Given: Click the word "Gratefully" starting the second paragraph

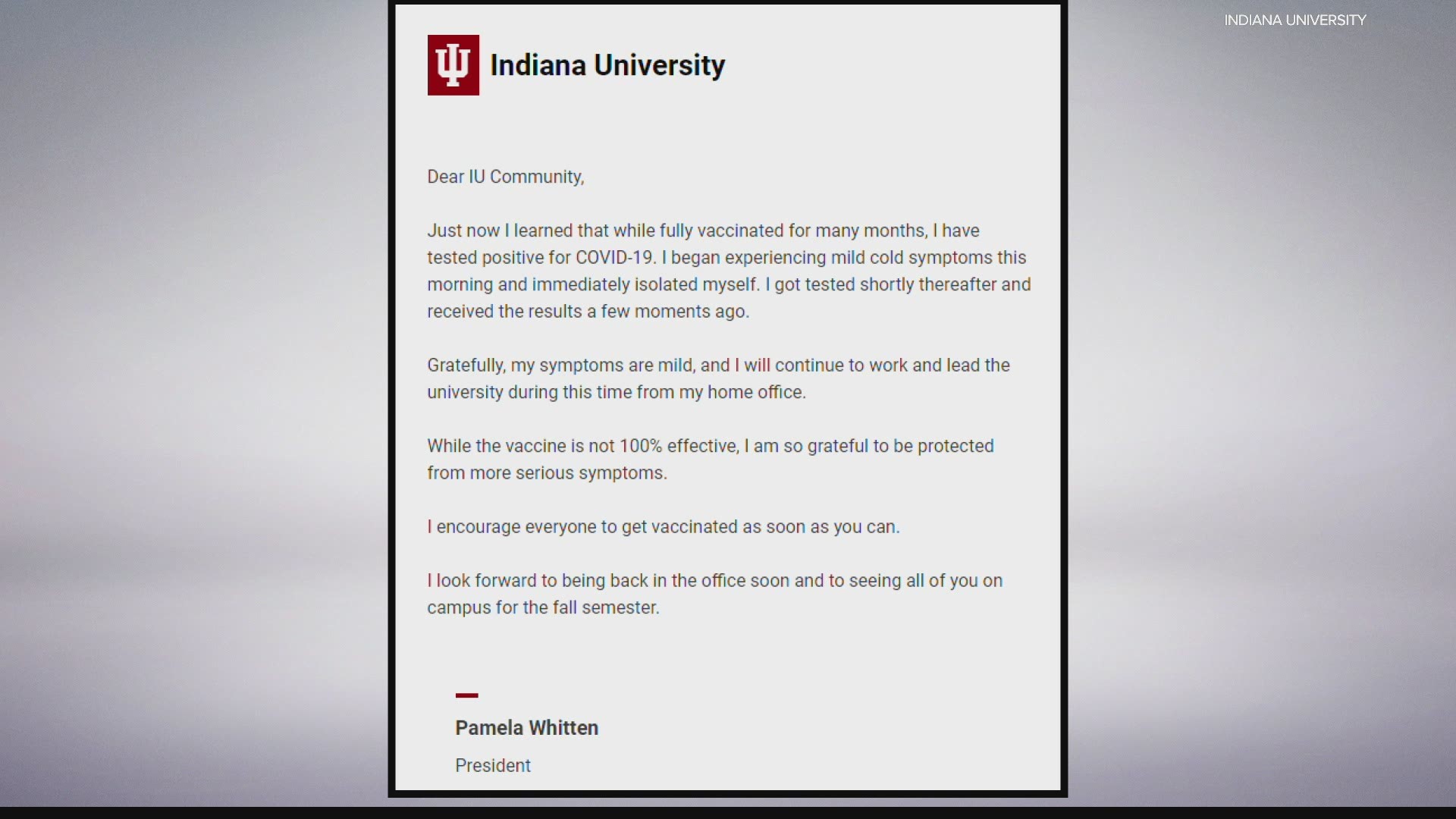Looking at the screenshot, I should (x=465, y=366).
